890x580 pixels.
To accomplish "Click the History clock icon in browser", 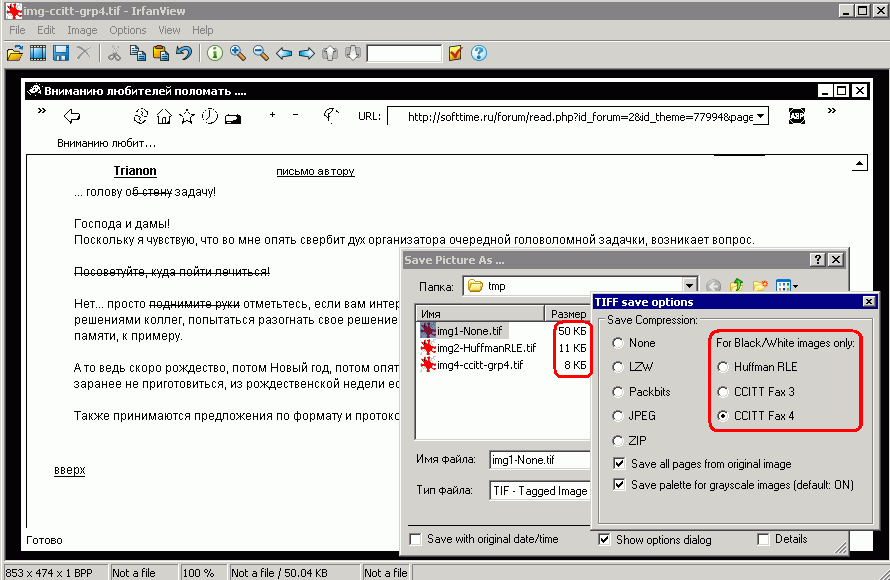I will pyautogui.click(x=210, y=116).
